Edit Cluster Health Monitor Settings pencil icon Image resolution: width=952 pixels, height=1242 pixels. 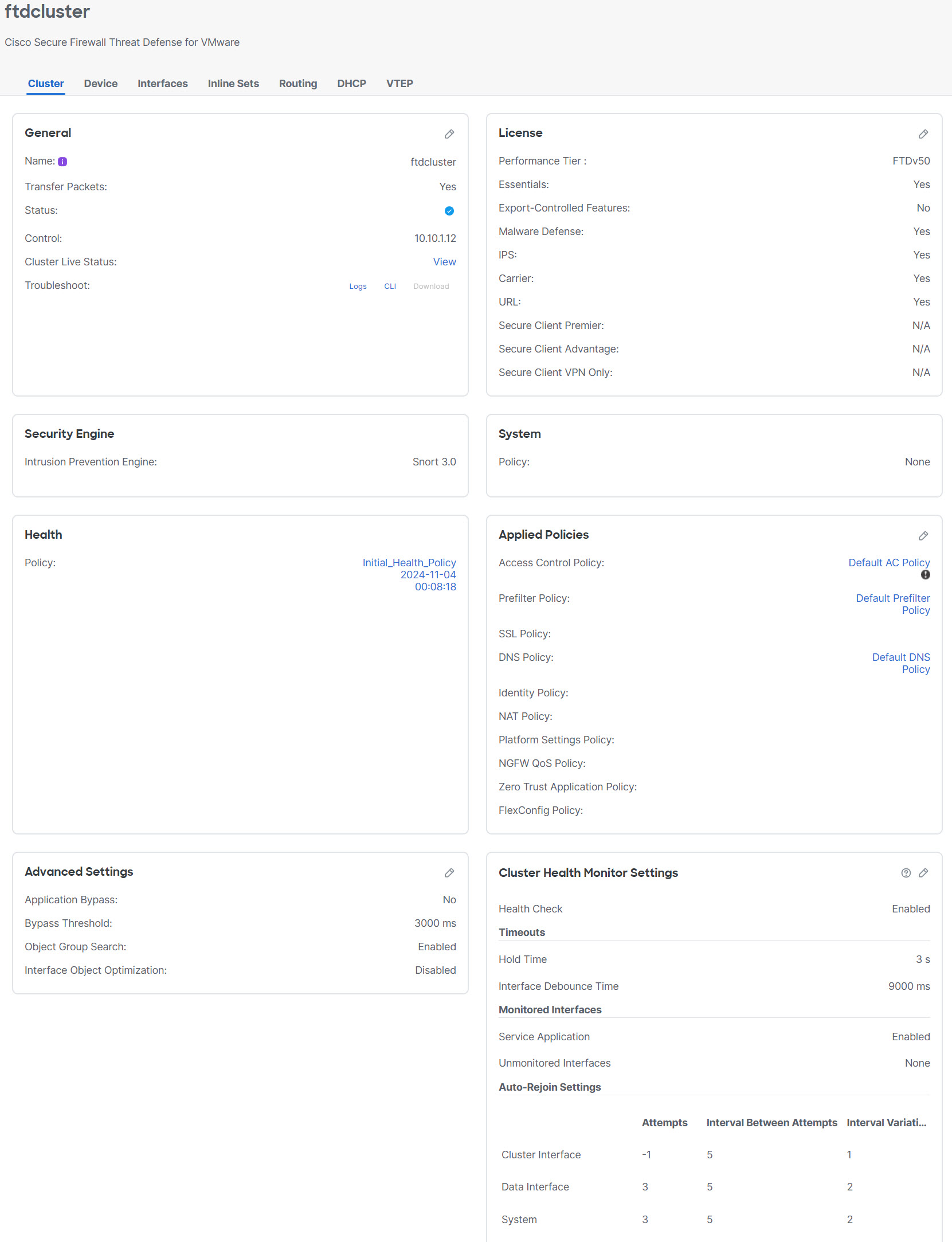click(924, 873)
